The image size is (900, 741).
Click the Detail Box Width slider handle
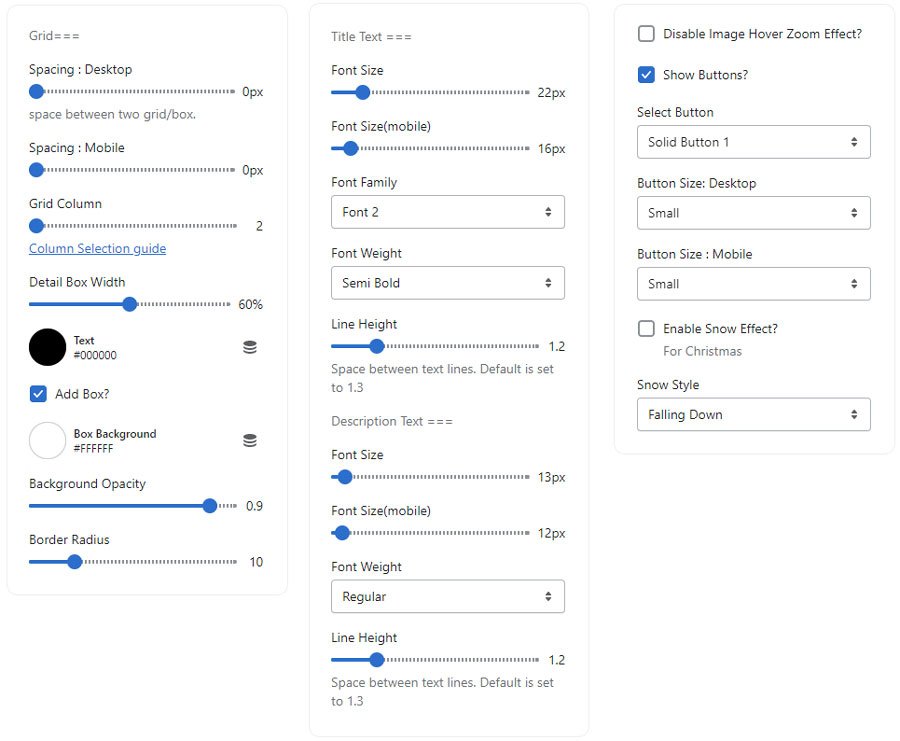129,304
